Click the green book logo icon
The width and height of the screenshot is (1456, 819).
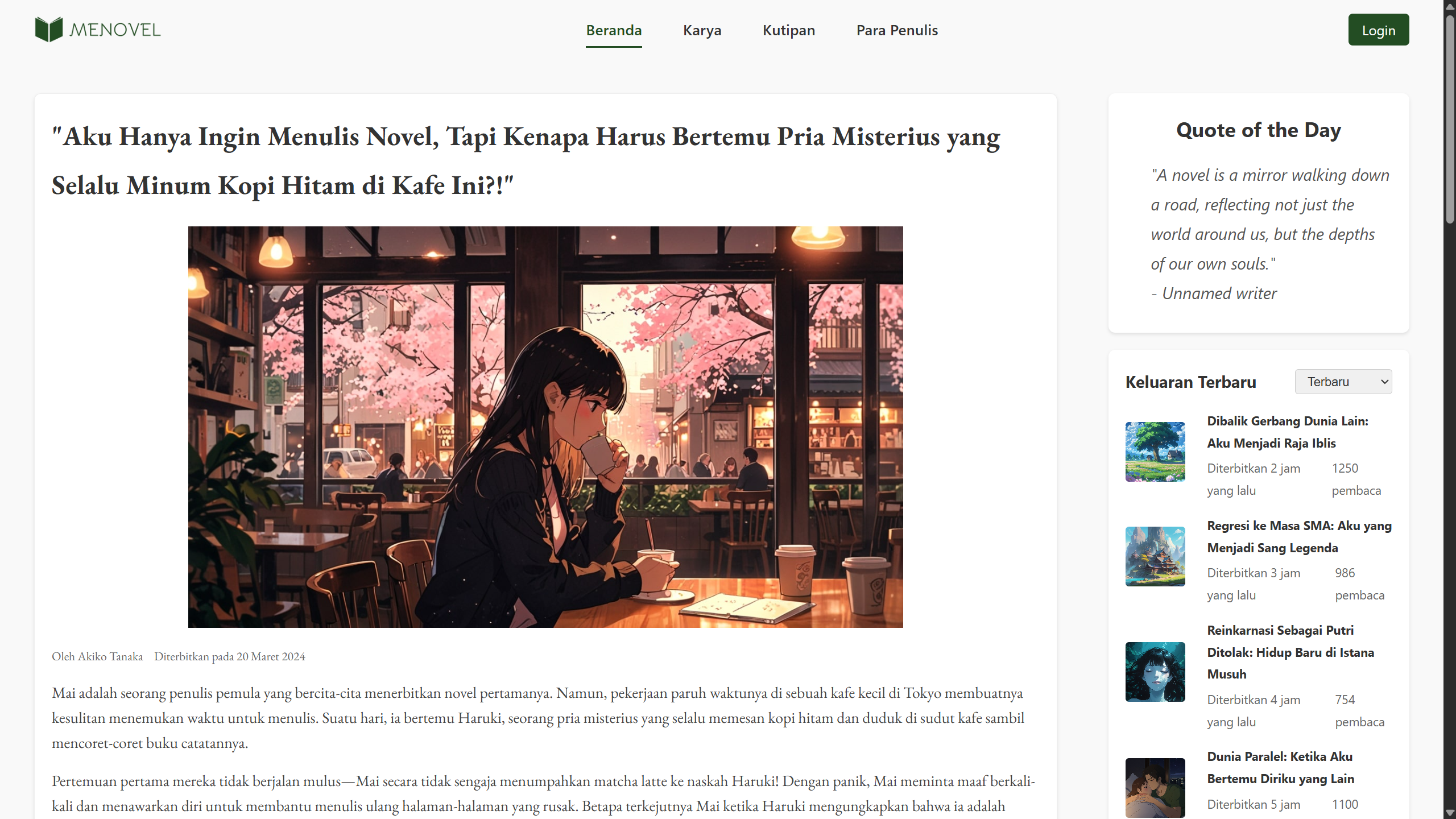tap(49, 30)
